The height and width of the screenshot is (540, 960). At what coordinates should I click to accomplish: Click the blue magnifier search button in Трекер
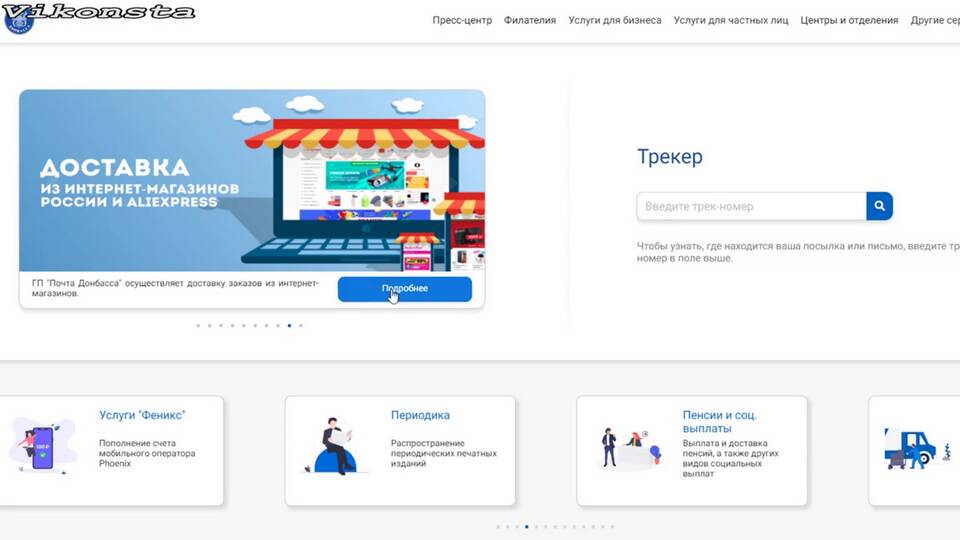pos(879,206)
